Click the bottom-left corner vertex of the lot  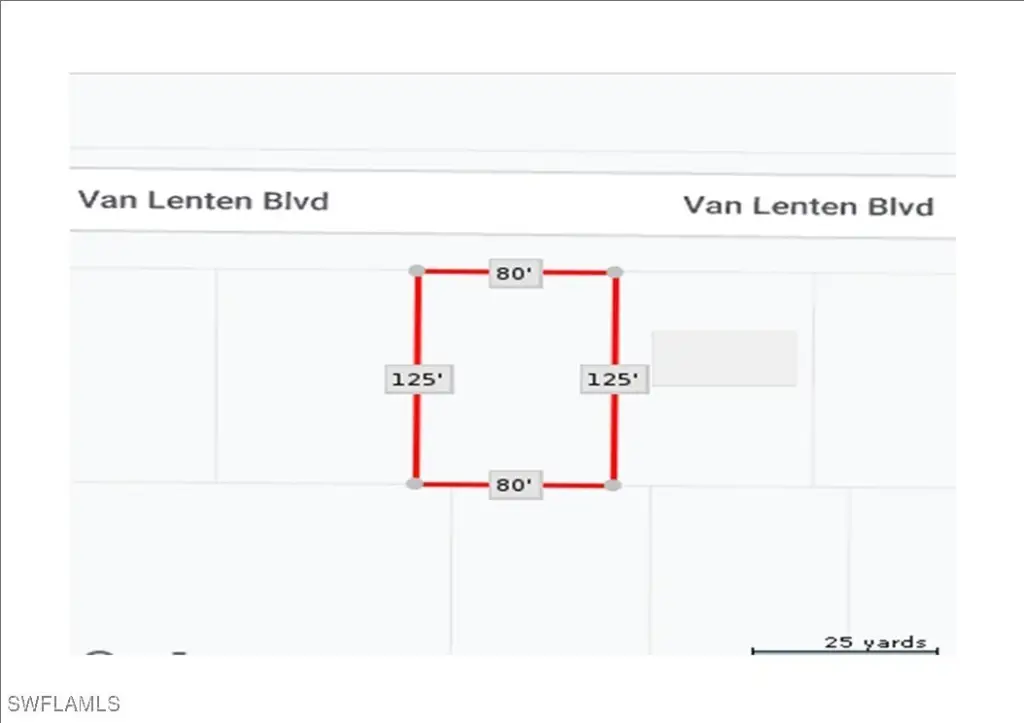click(415, 484)
